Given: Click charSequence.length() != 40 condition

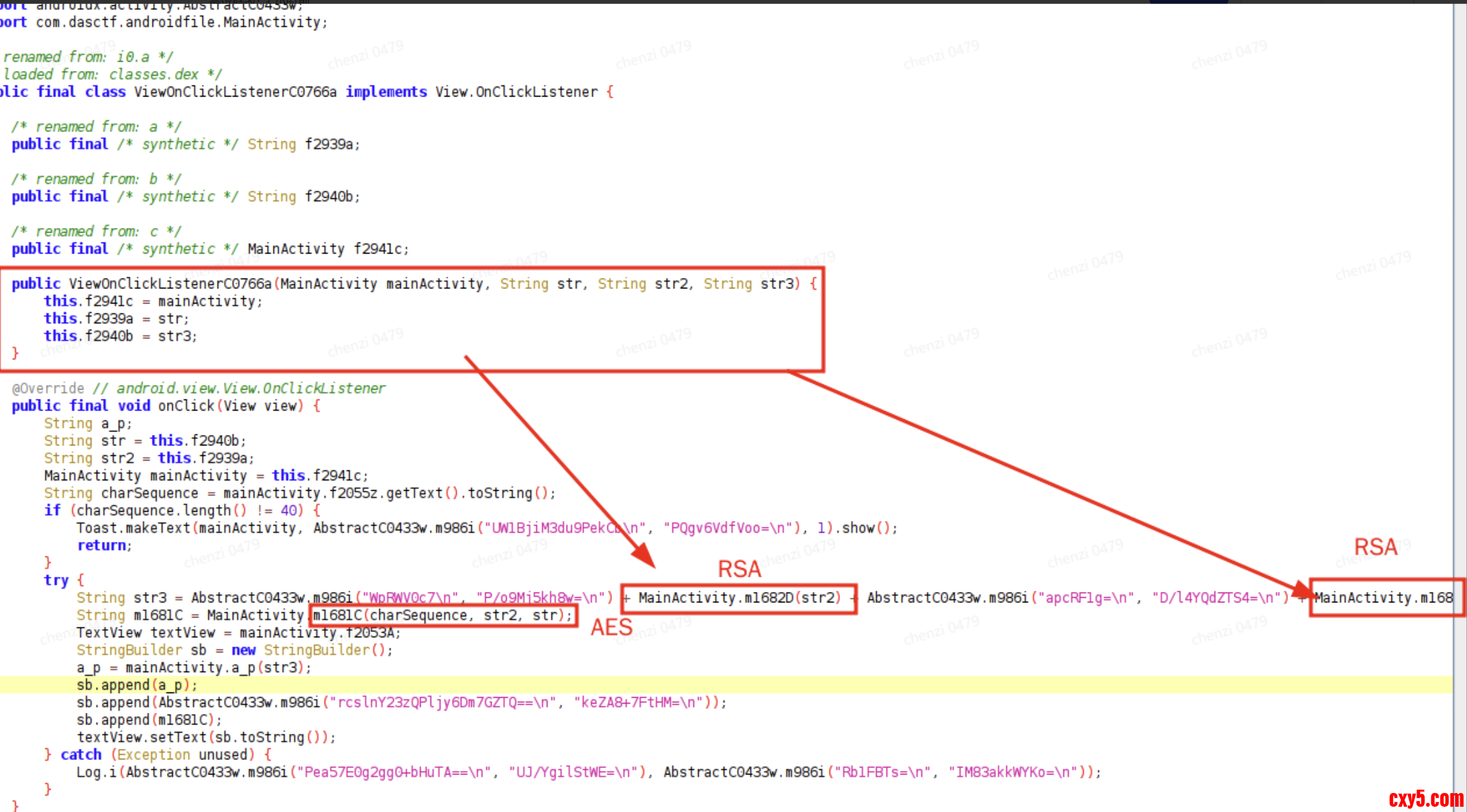Looking at the screenshot, I should (186, 511).
